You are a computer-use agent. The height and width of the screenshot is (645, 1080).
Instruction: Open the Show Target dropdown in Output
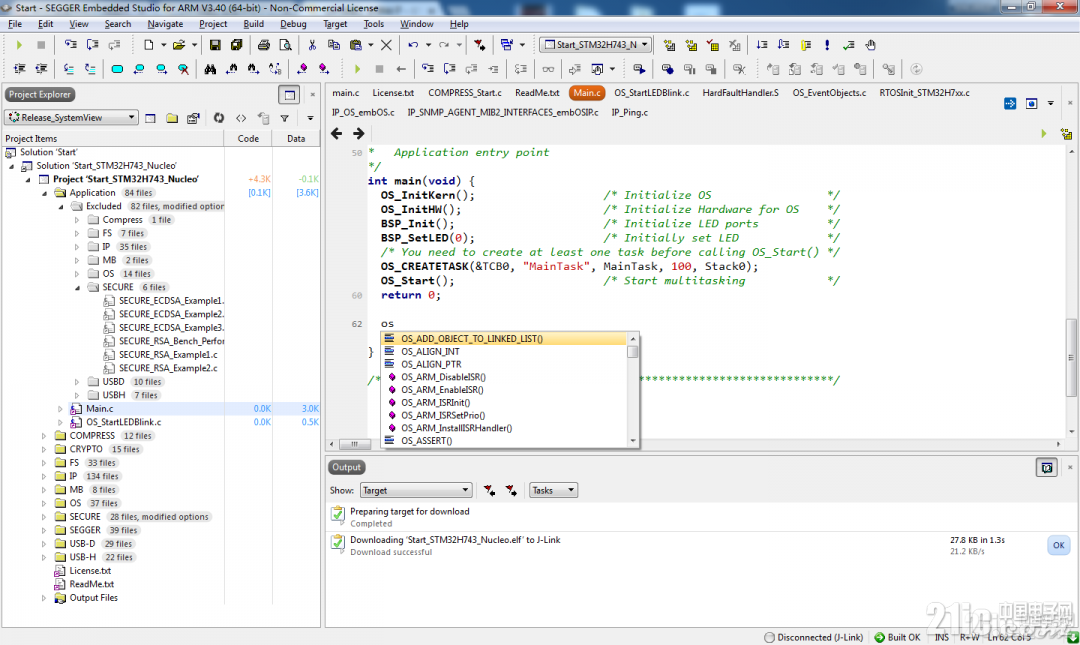[x=415, y=491]
